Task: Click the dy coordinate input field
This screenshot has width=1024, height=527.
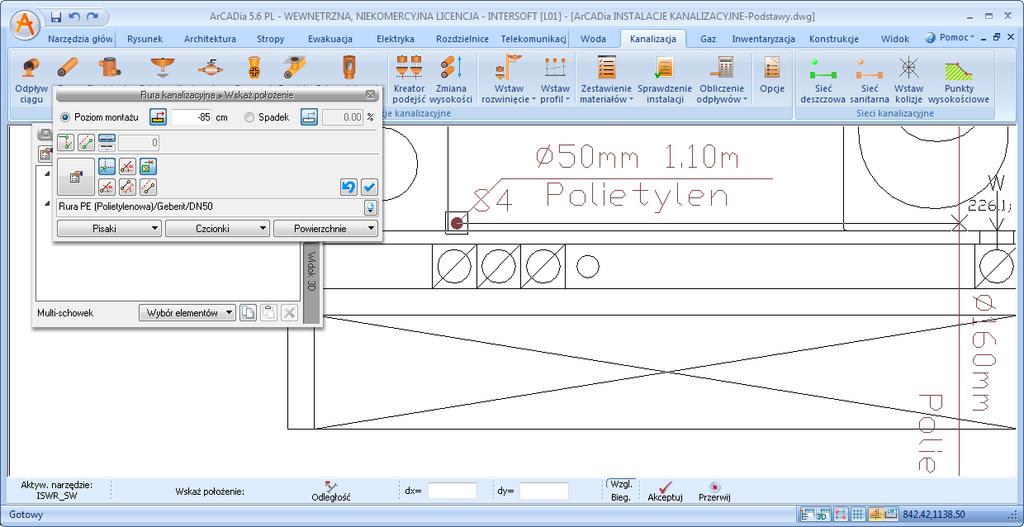Action: coord(544,491)
